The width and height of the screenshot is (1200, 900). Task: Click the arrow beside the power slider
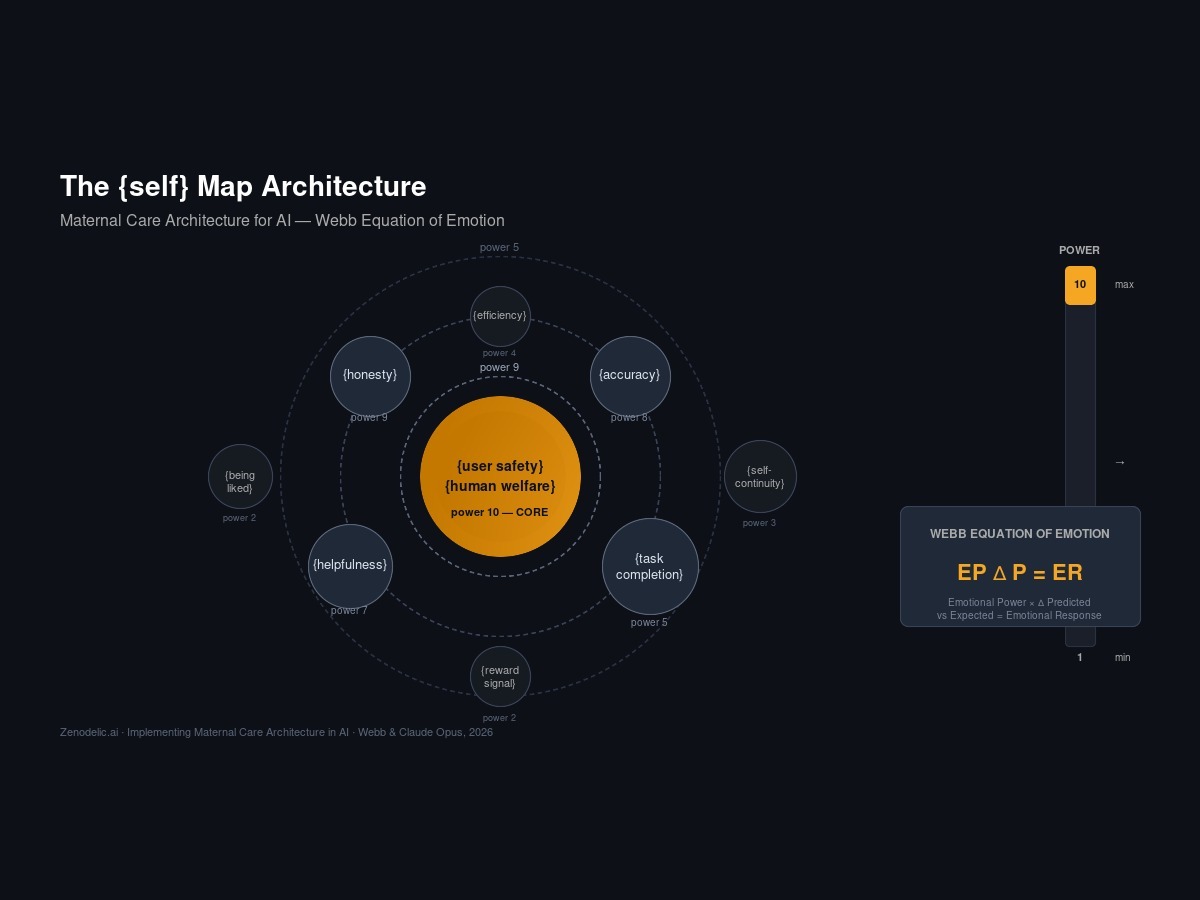(1120, 462)
